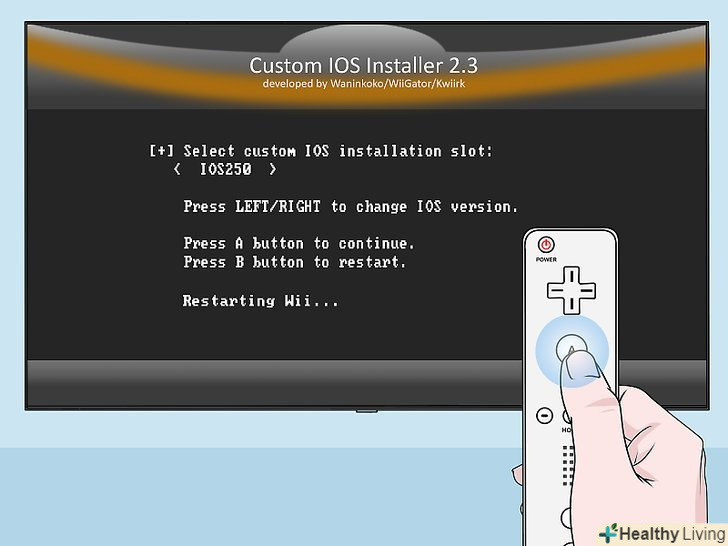Select the IOS250 slot value

(x=226, y=169)
